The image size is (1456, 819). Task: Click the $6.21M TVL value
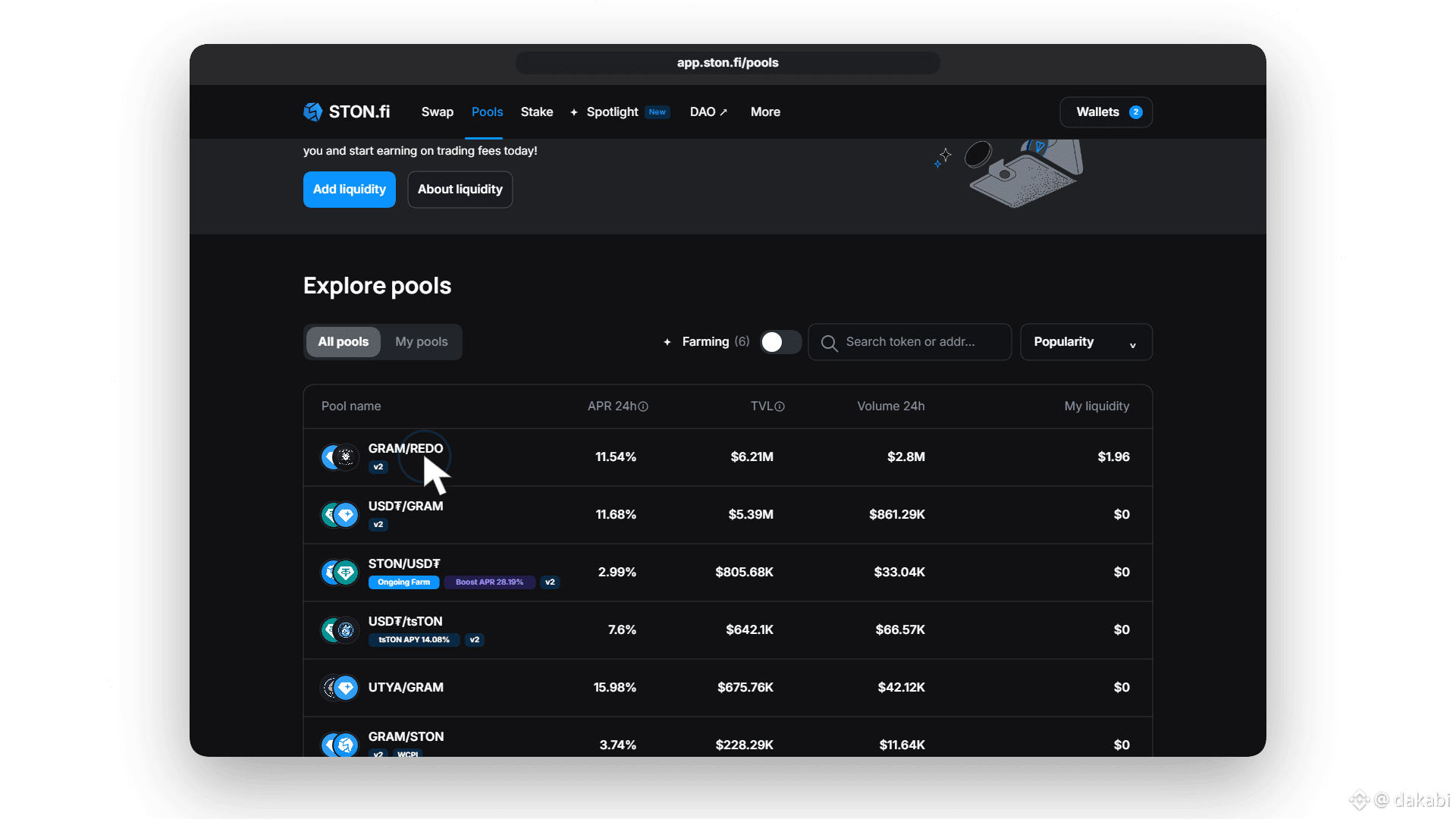752,457
